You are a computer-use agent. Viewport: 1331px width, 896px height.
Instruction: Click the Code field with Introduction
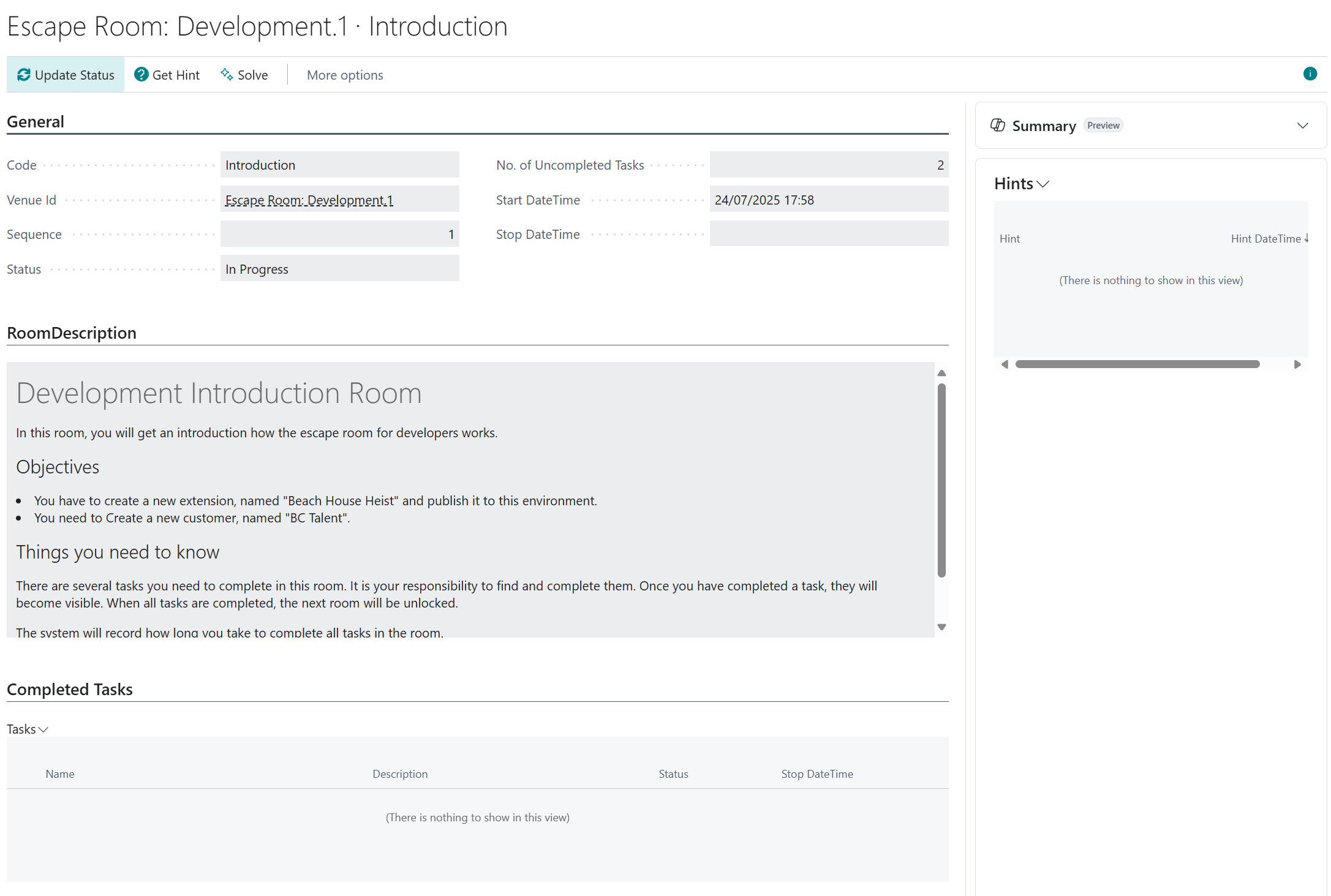[340, 165]
